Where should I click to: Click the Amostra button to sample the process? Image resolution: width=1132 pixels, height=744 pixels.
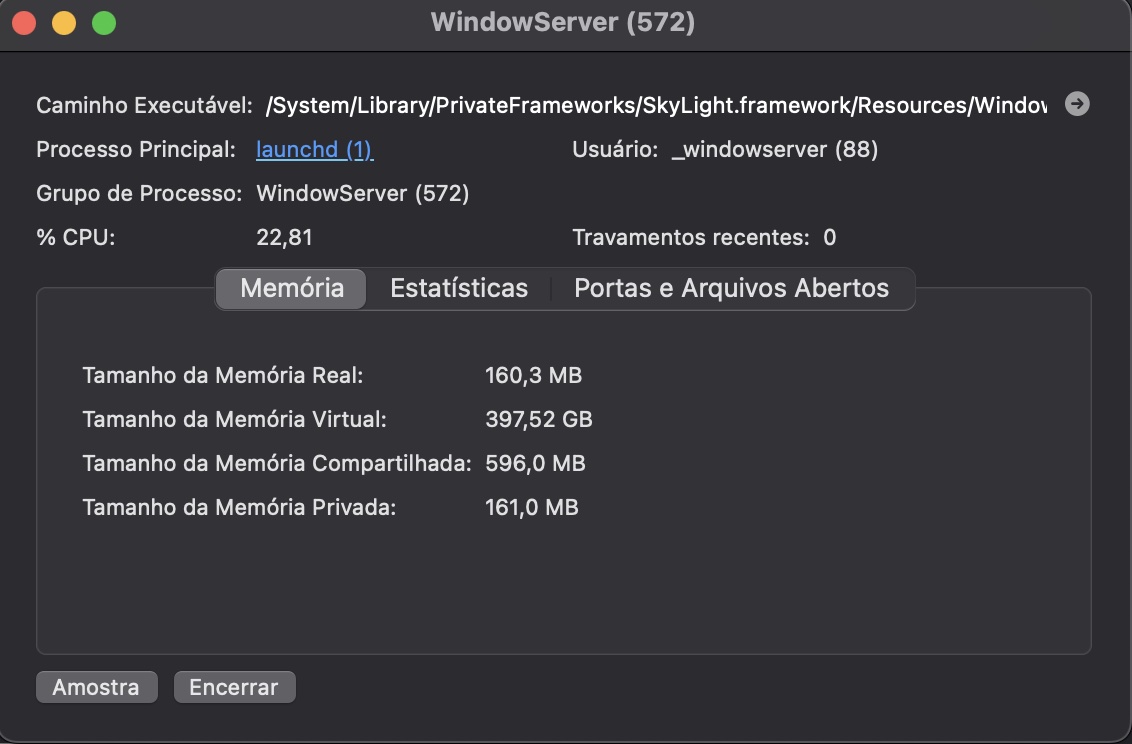pos(96,687)
